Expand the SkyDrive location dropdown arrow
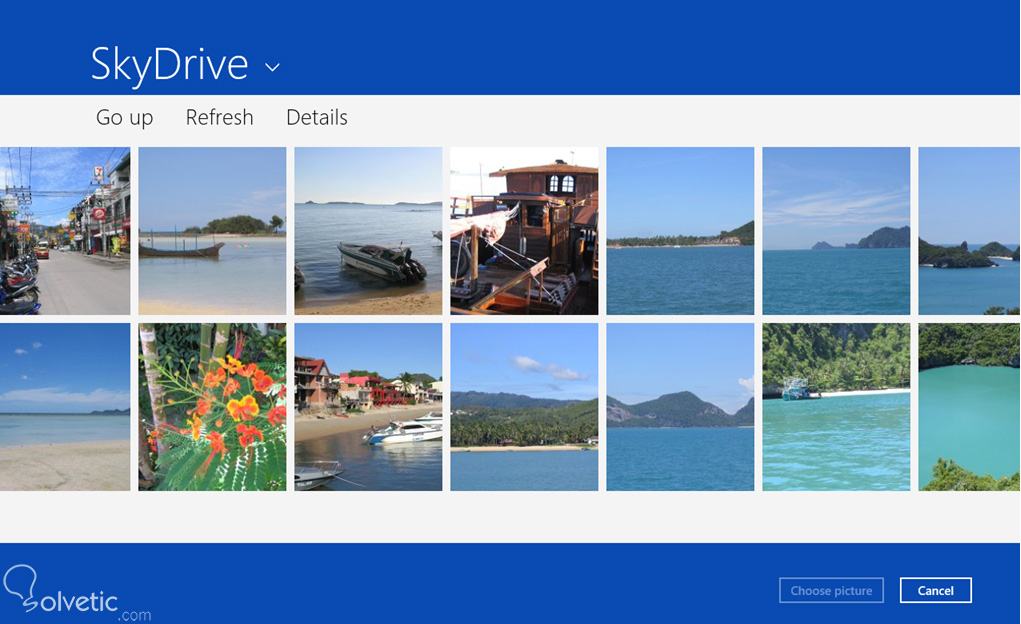Viewport: 1021px width, 624px height. 272,66
